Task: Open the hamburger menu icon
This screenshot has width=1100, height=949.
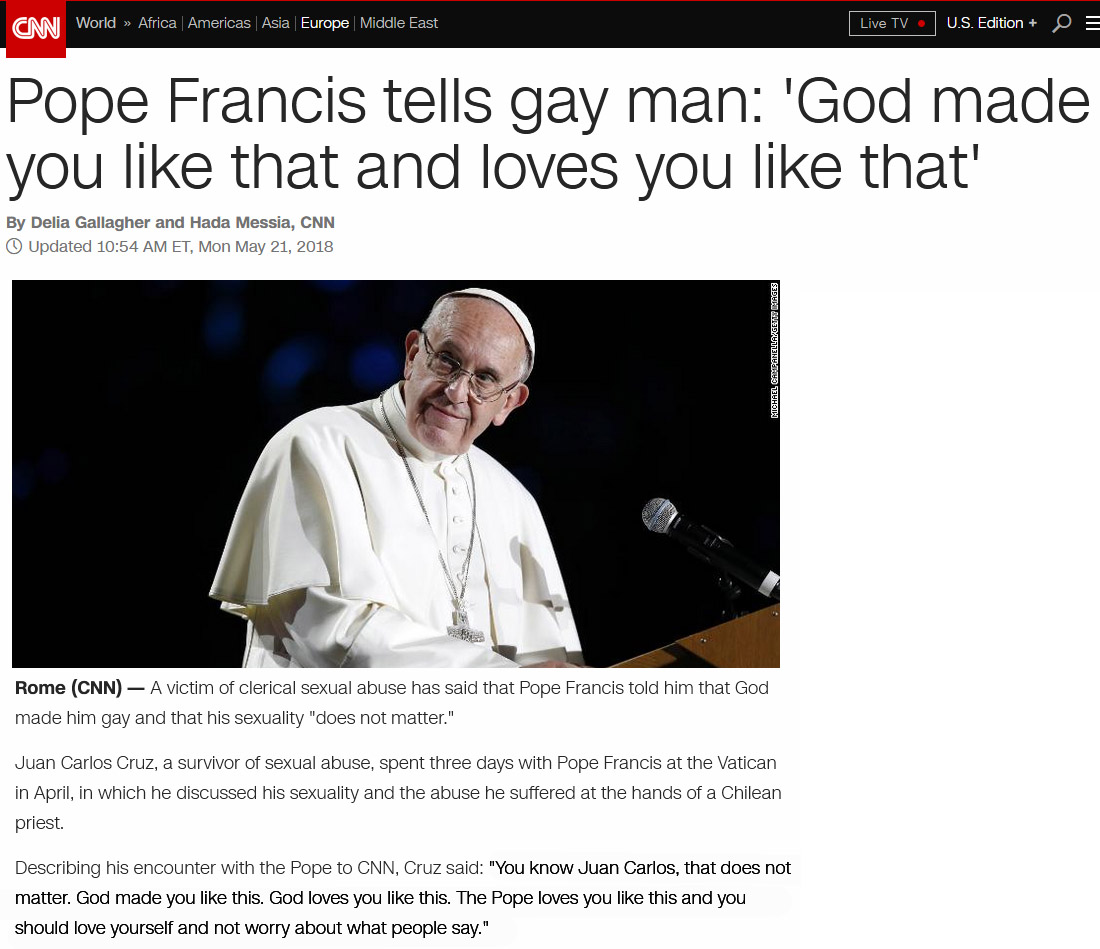Action: (1092, 23)
